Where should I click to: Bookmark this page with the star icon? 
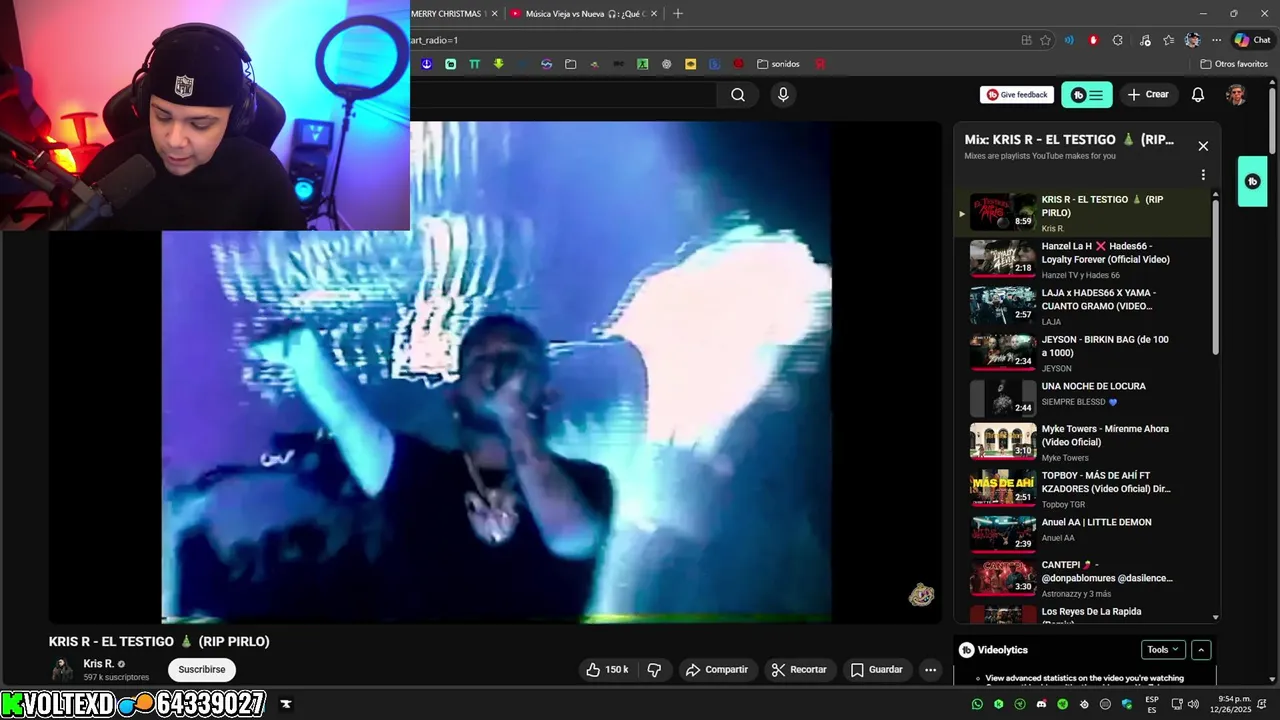click(x=1045, y=40)
